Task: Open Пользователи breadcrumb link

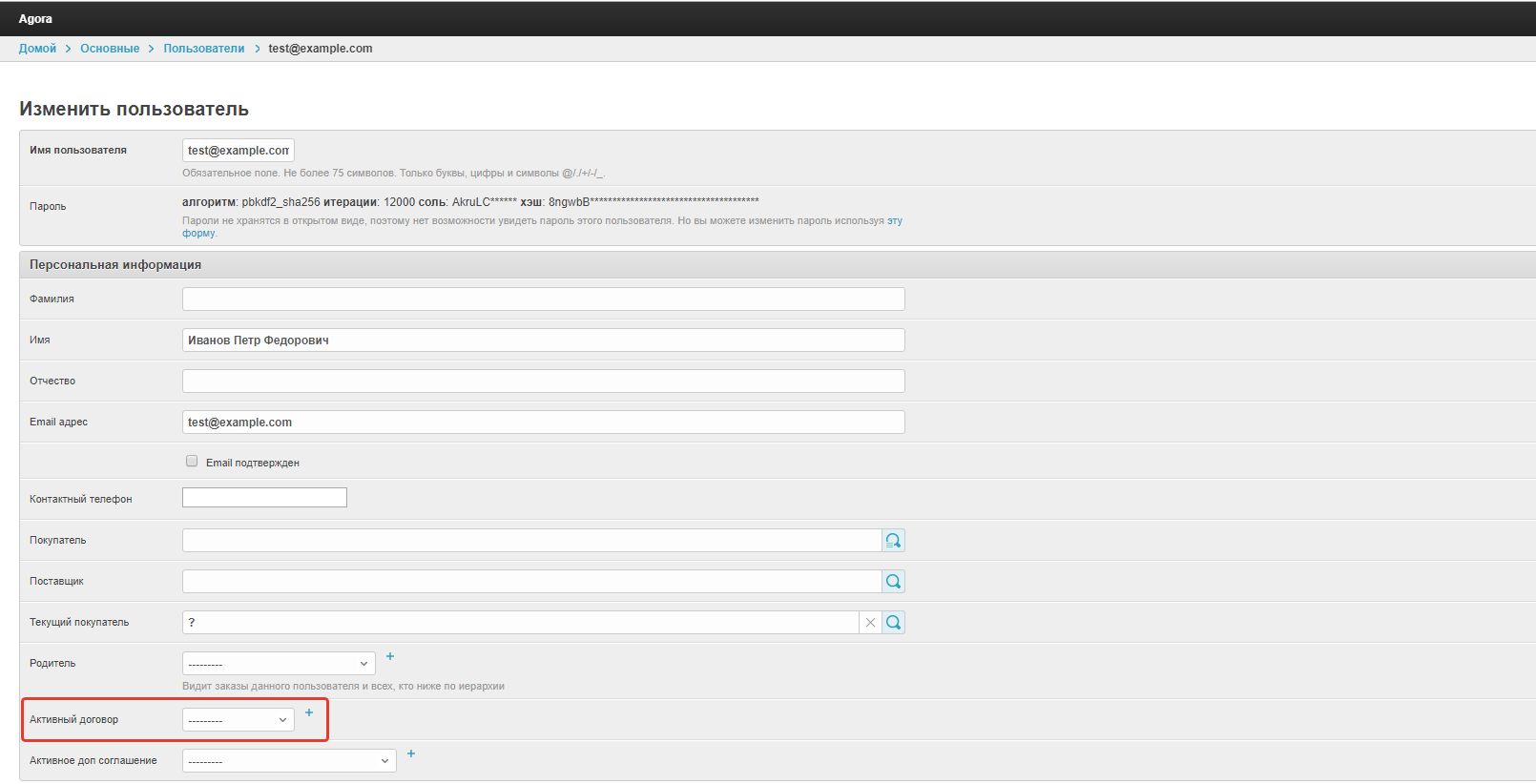Action: (x=203, y=49)
